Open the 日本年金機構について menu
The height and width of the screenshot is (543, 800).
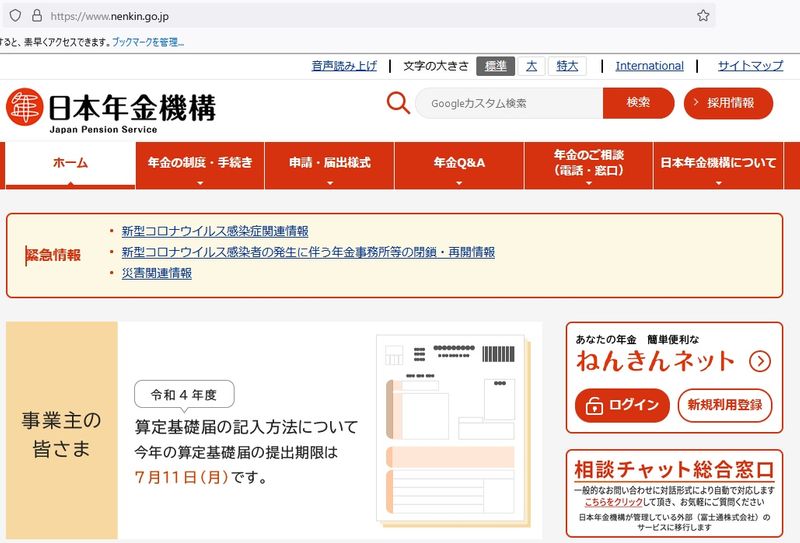[718, 165]
